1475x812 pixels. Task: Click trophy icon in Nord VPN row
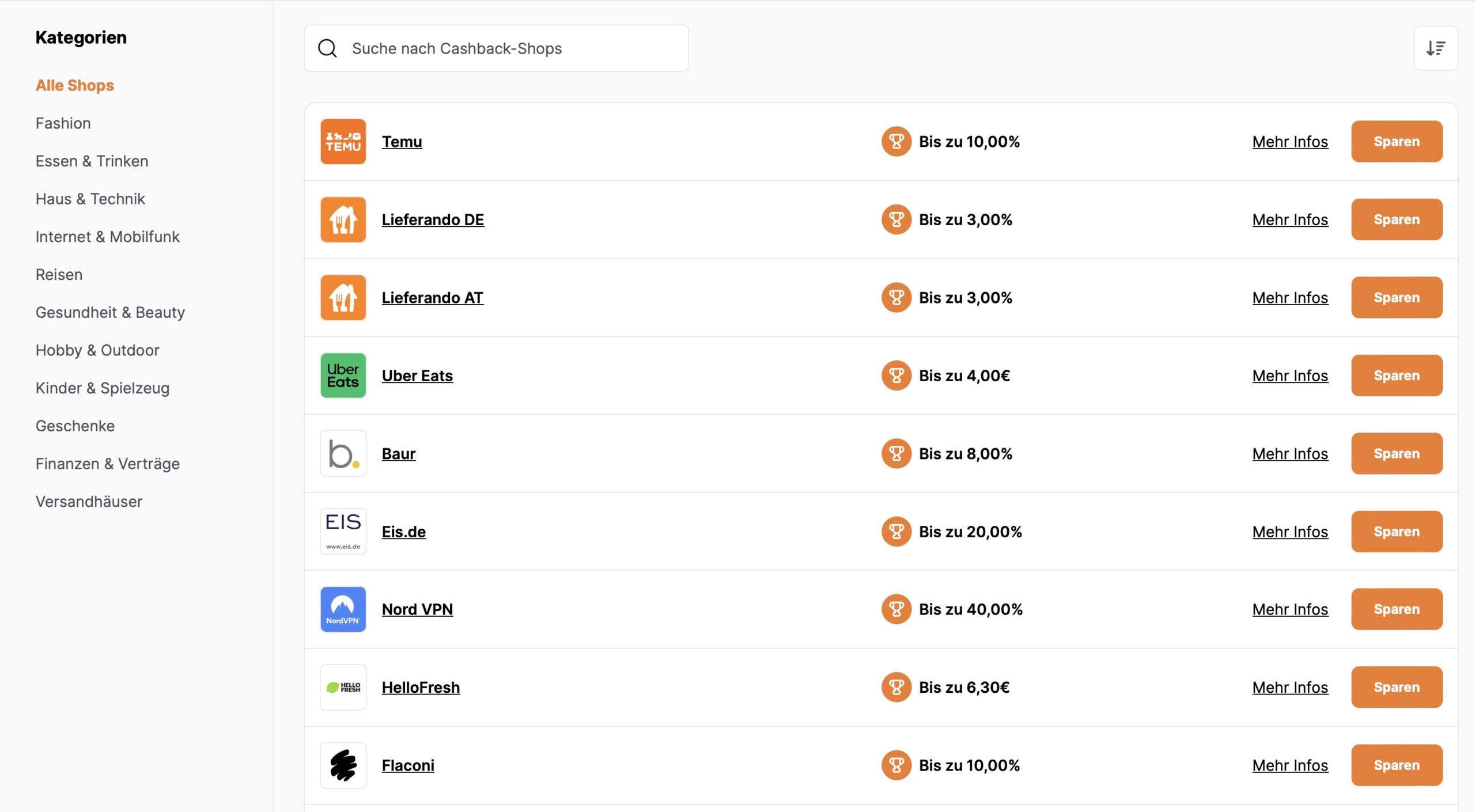(x=896, y=609)
